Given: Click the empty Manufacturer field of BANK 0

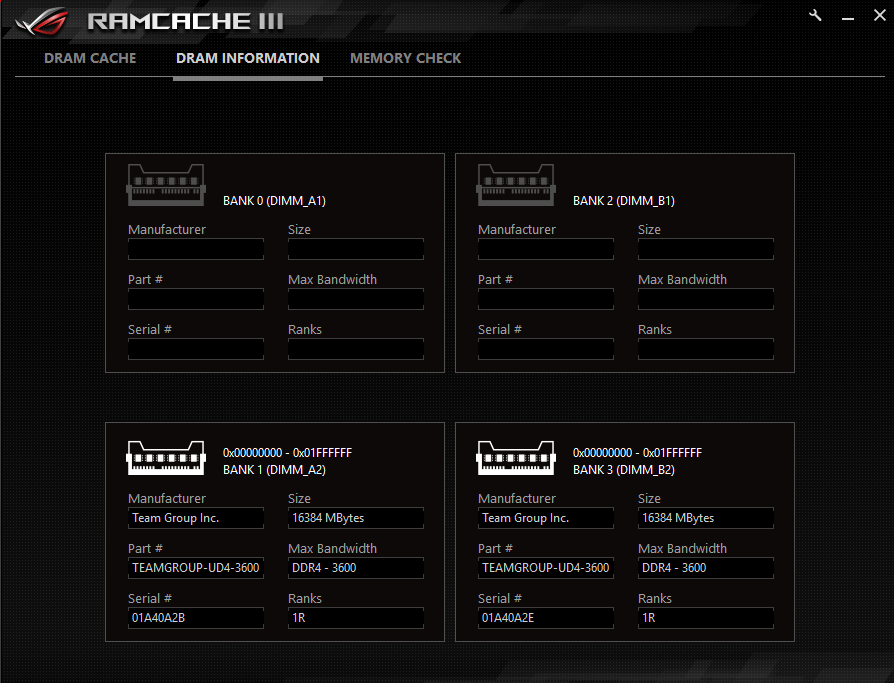Looking at the screenshot, I should 196,249.
